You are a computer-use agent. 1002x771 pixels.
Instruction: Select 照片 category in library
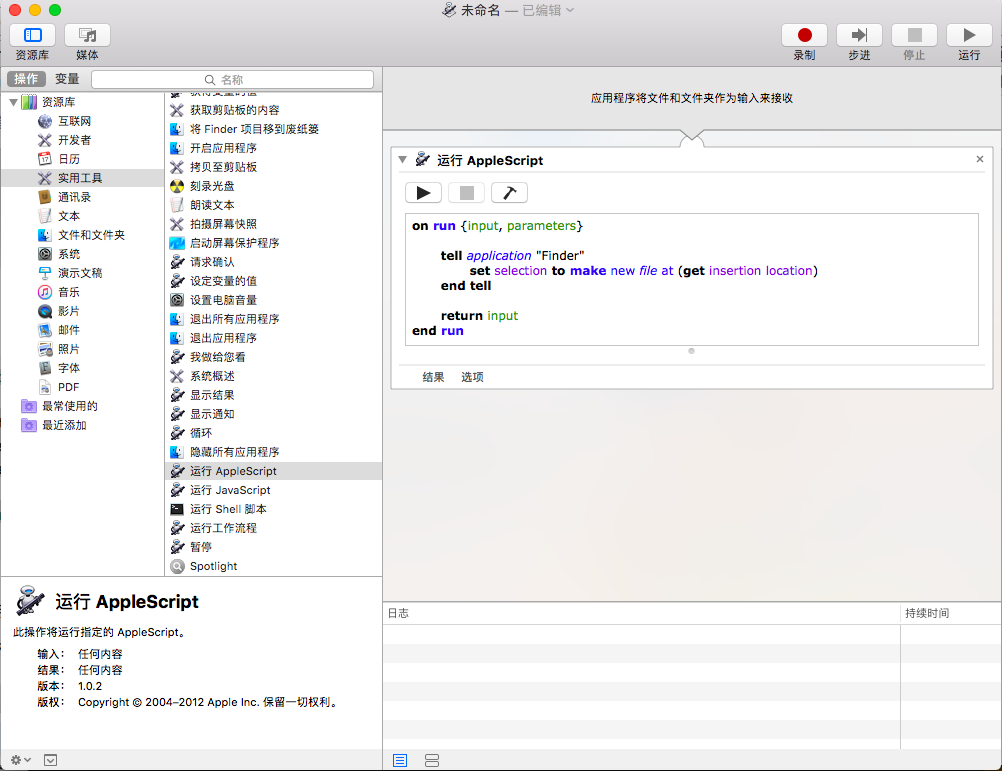tap(82, 349)
